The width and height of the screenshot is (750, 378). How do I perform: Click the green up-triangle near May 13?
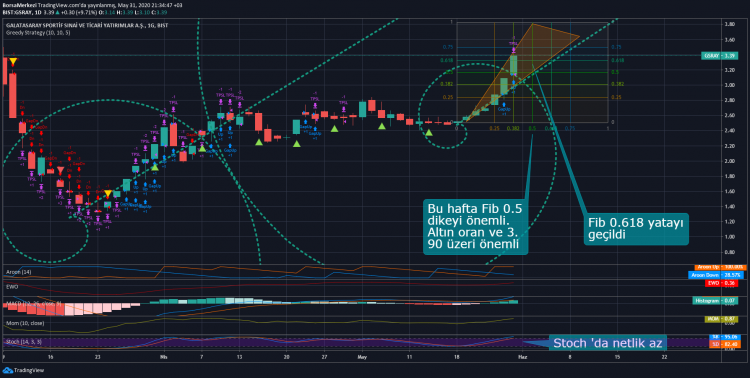[429, 132]
